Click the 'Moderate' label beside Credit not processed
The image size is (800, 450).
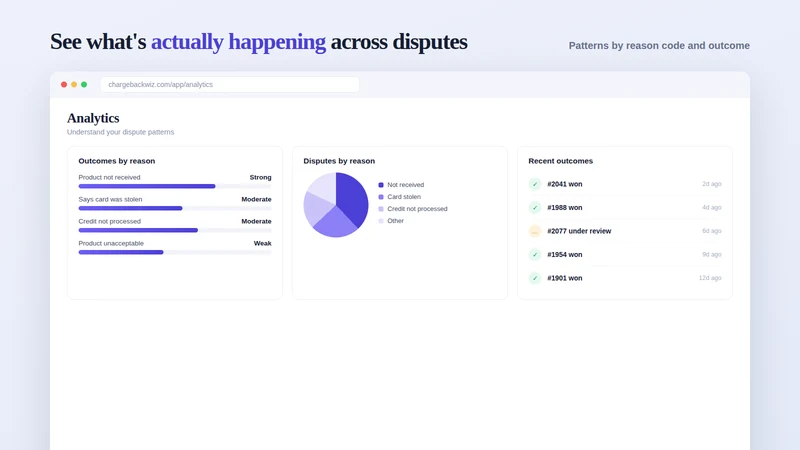click(256, 221)
